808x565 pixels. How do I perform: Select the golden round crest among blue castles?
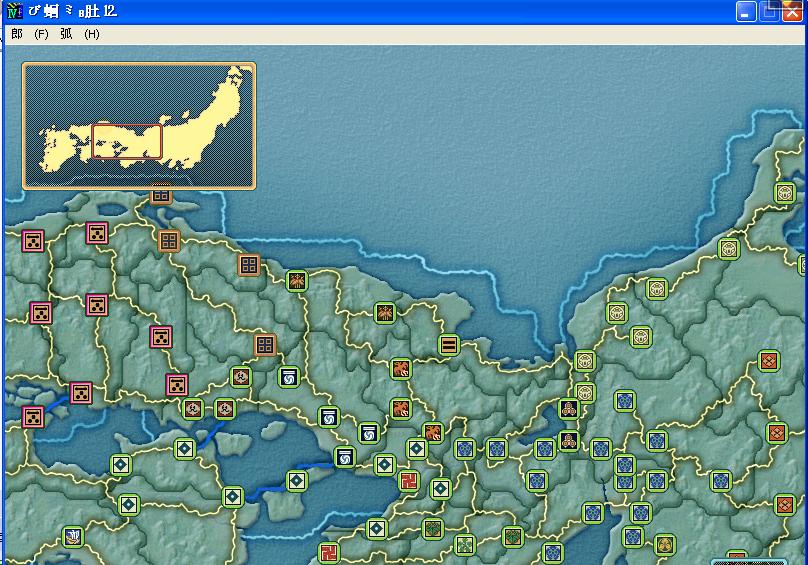point(664,545)
